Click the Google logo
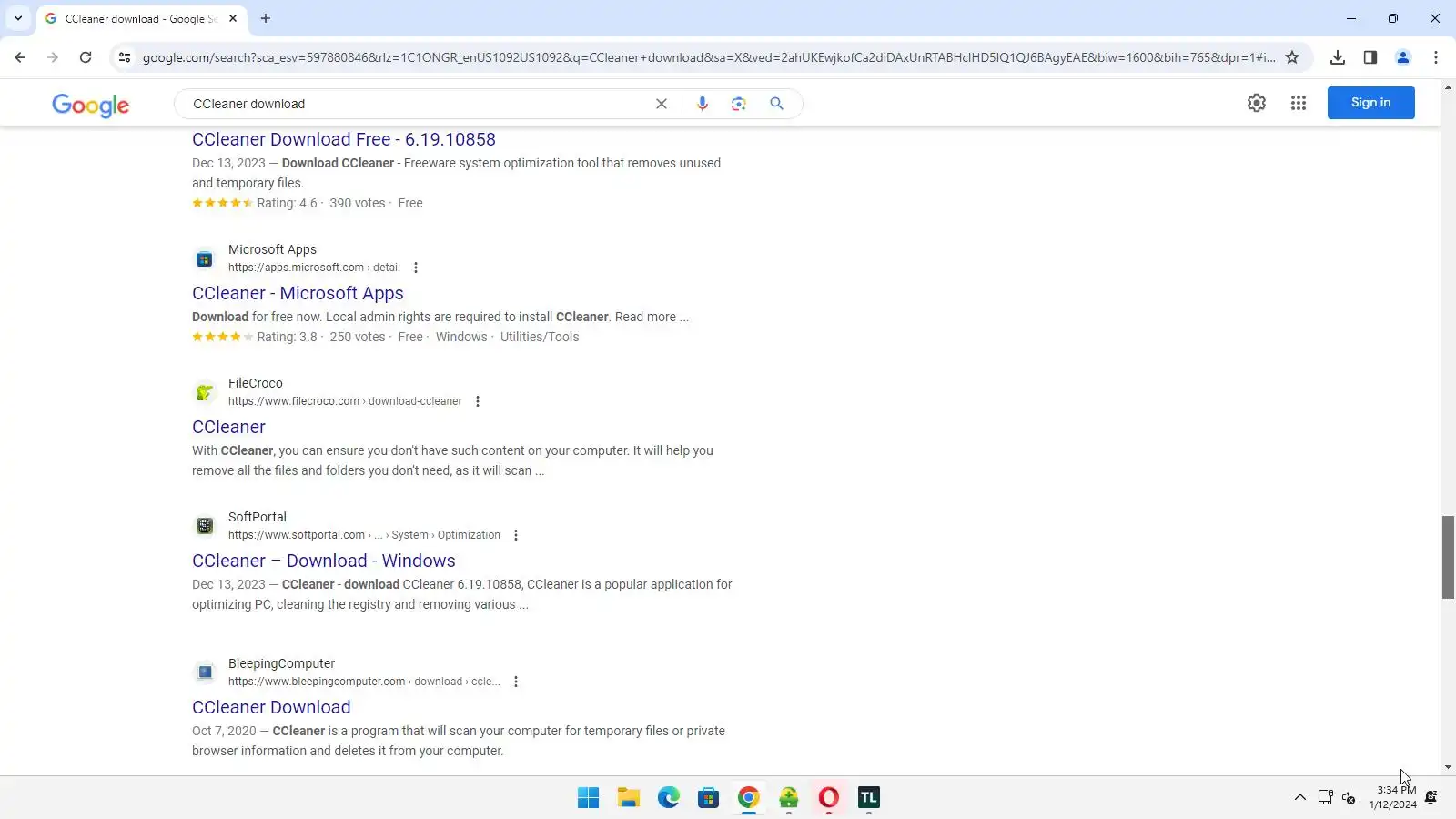Image resolution: width=1456 pixels, height=819 pixels. (x=91, y=105)
